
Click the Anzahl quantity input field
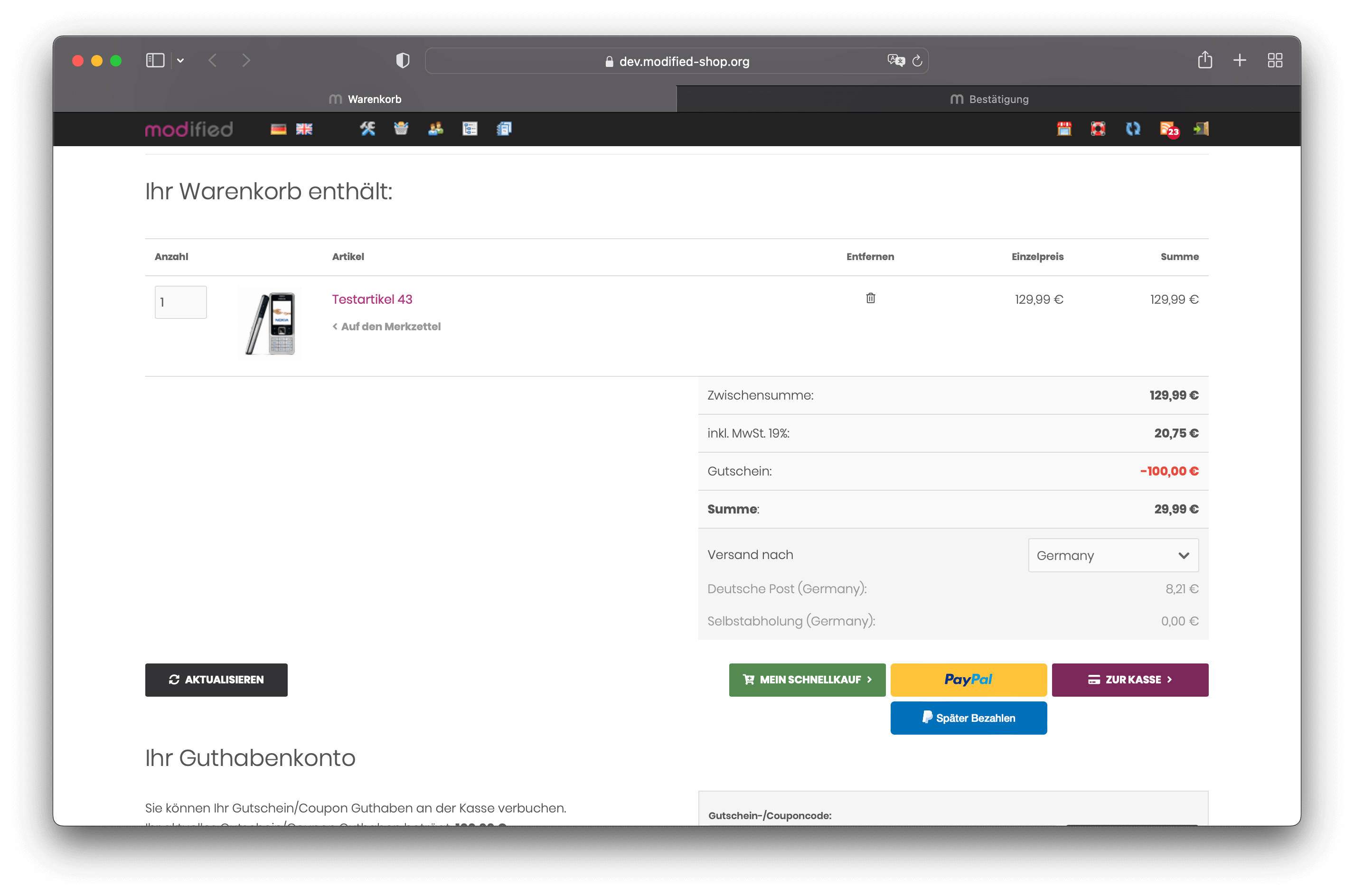180,302
